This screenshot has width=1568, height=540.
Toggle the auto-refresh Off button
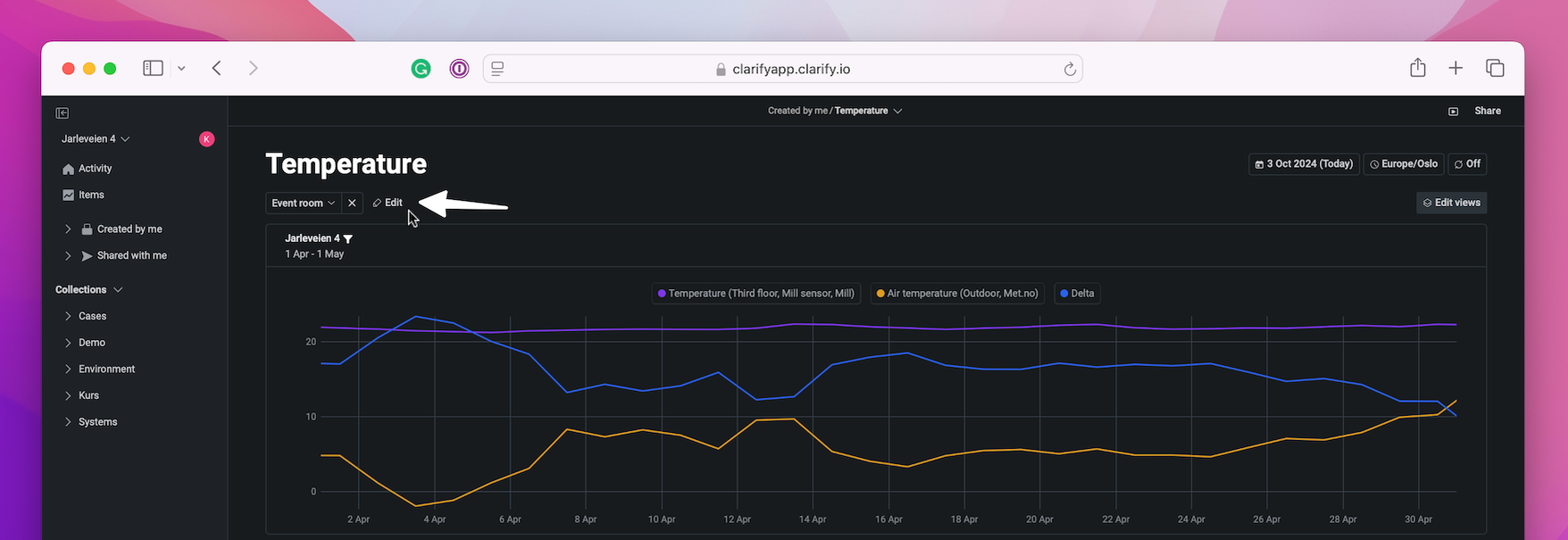[1467, 164]
